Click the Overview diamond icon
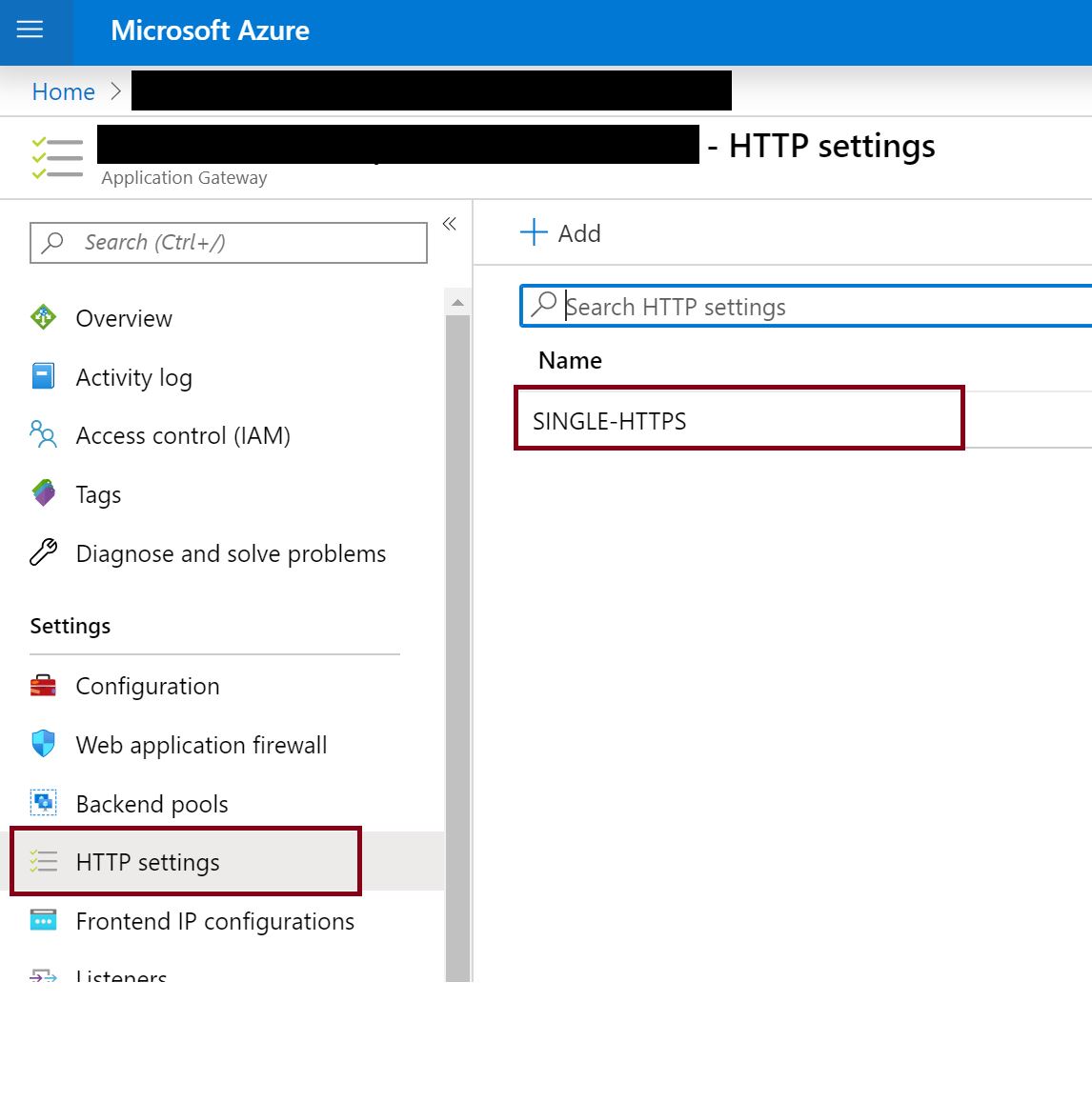 (44, 318)
